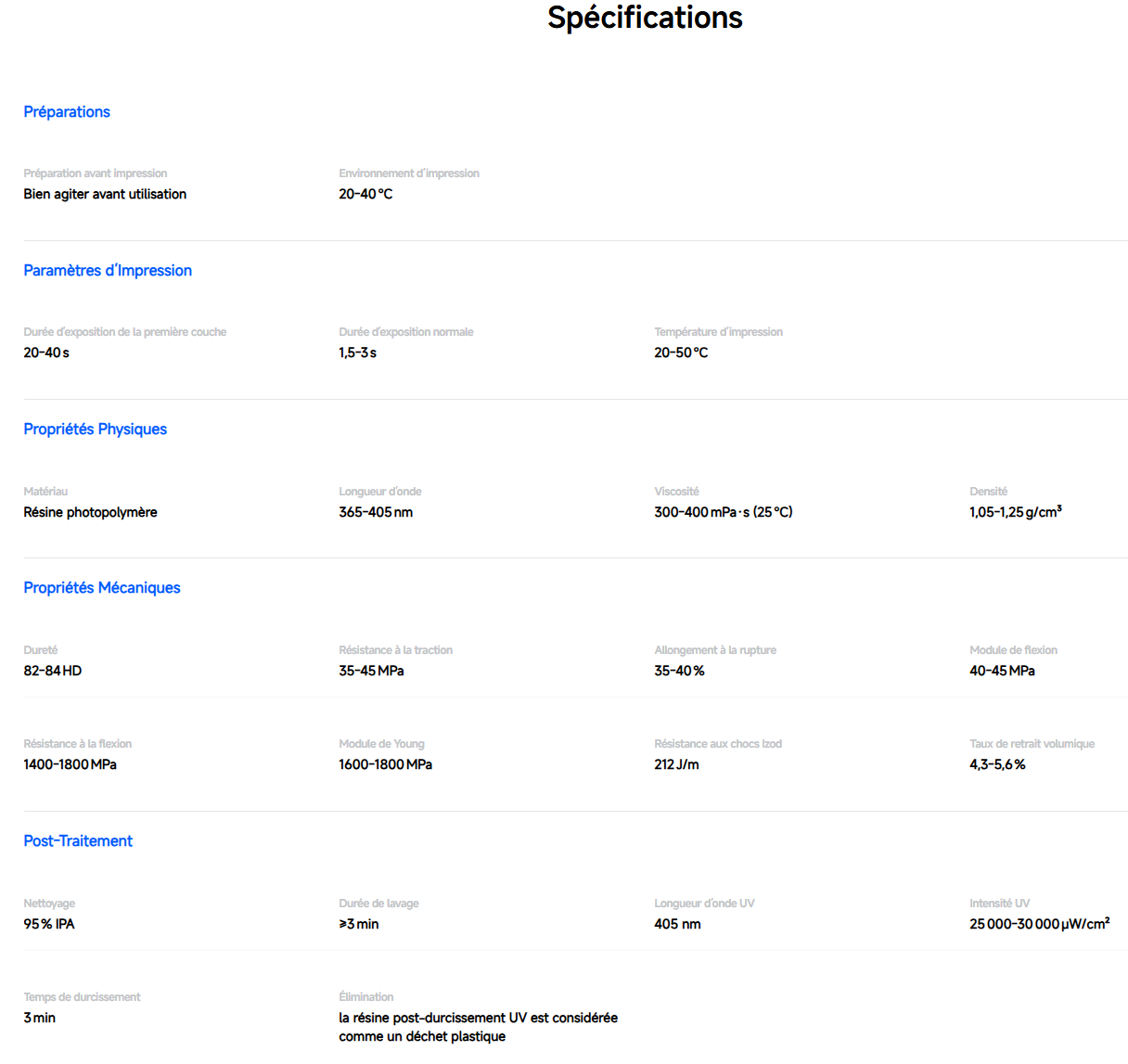Click the 20-50 °C print temperature value
1128x1064 pixels.
pos(681,353)
